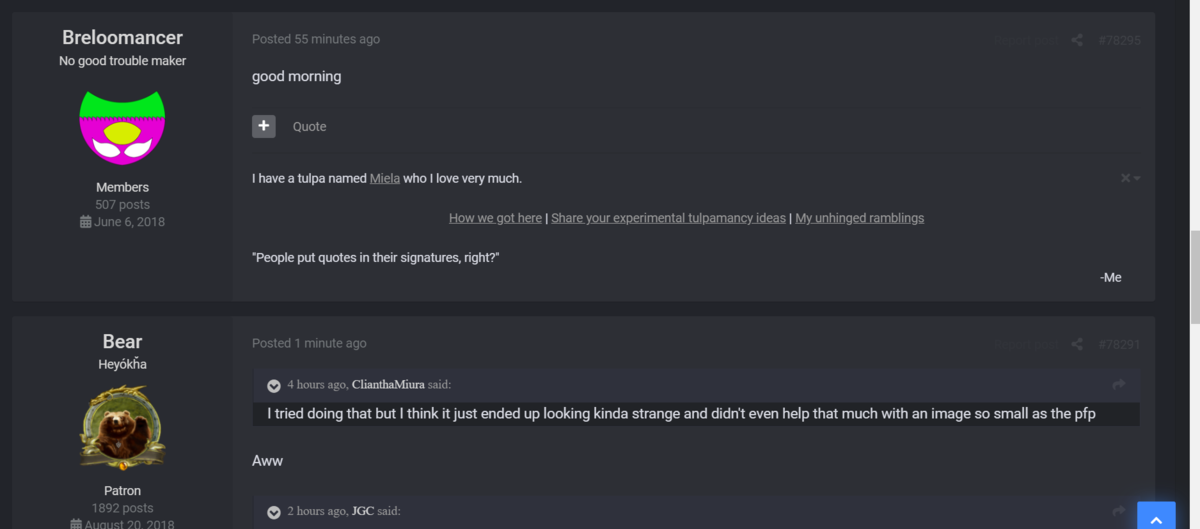
Task: Collapse the ClianthaMiura quote block
Action: [x=274, y=386]
